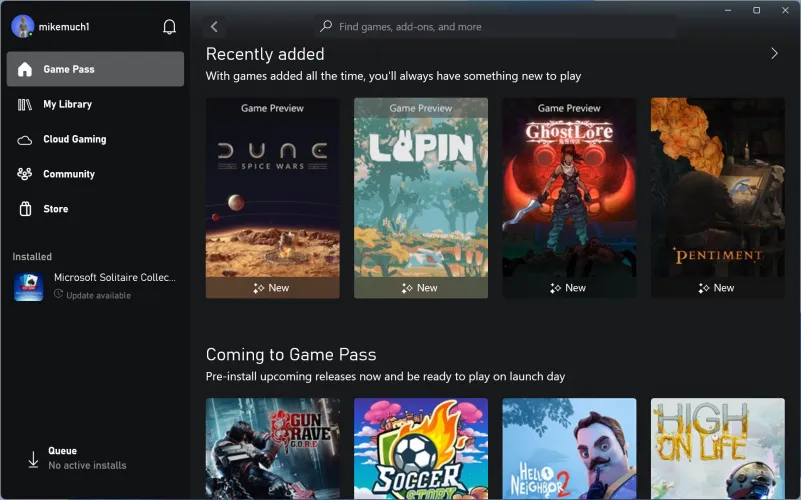This screenshot has height=500, width=801.
Task: Click the Store bag icon
Action: point(25,209)
